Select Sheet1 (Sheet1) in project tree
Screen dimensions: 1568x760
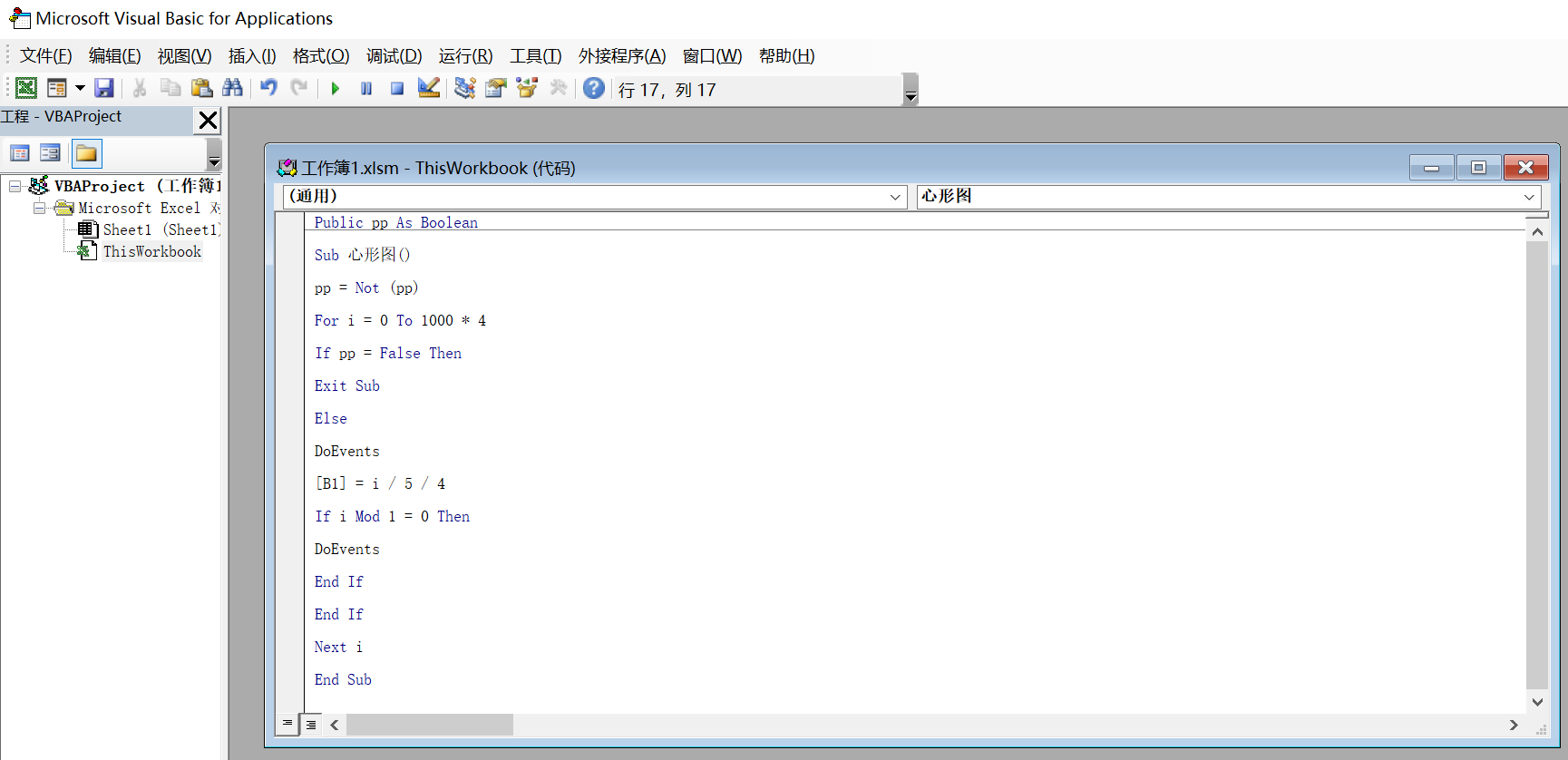pos(160,230)
